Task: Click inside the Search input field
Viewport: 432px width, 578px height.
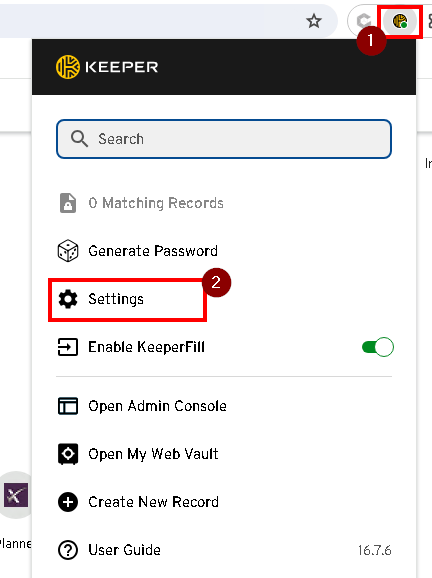Action: coord(224,139)
